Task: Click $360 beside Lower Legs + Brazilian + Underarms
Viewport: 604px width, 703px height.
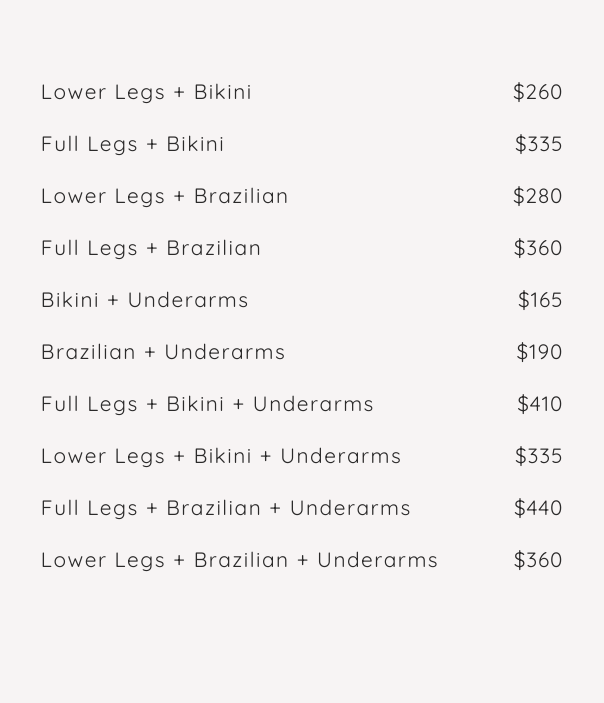Action: [x=538, y=560]
